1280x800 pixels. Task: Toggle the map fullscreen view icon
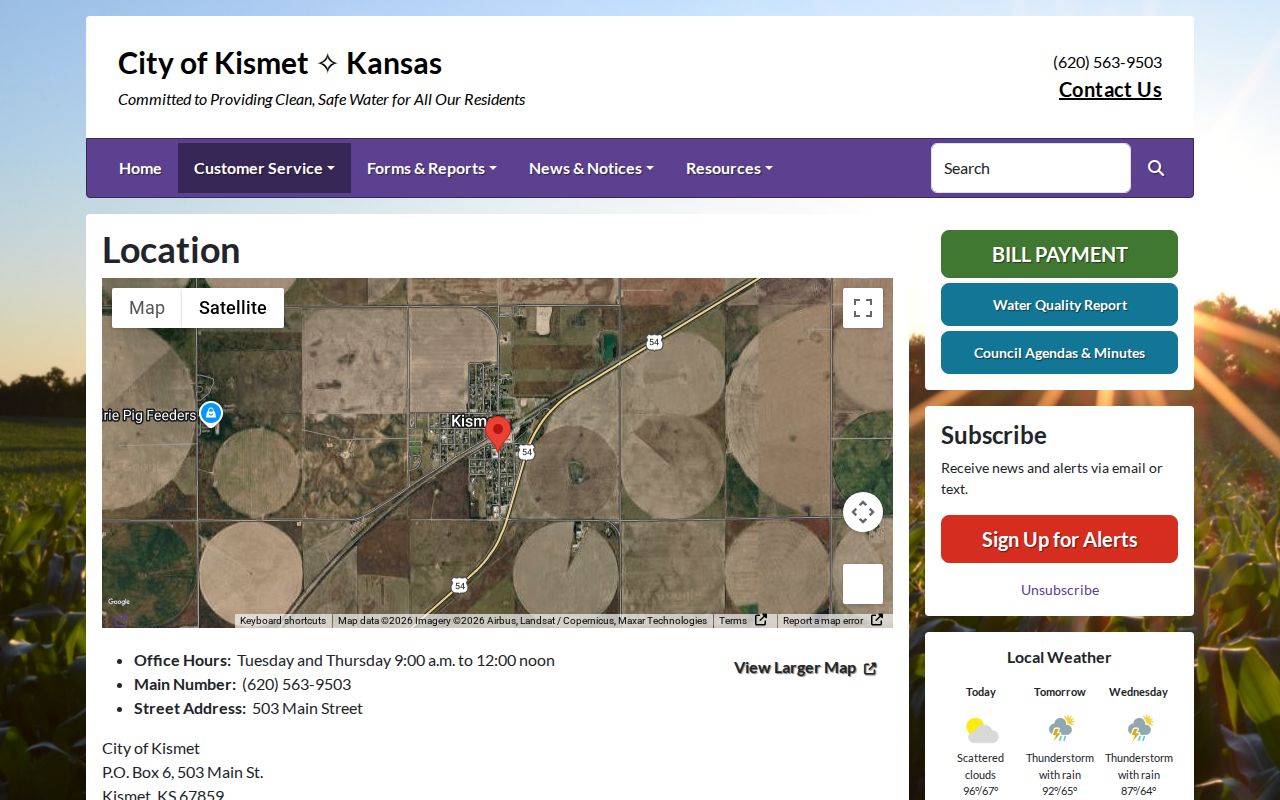click(863, 308)
